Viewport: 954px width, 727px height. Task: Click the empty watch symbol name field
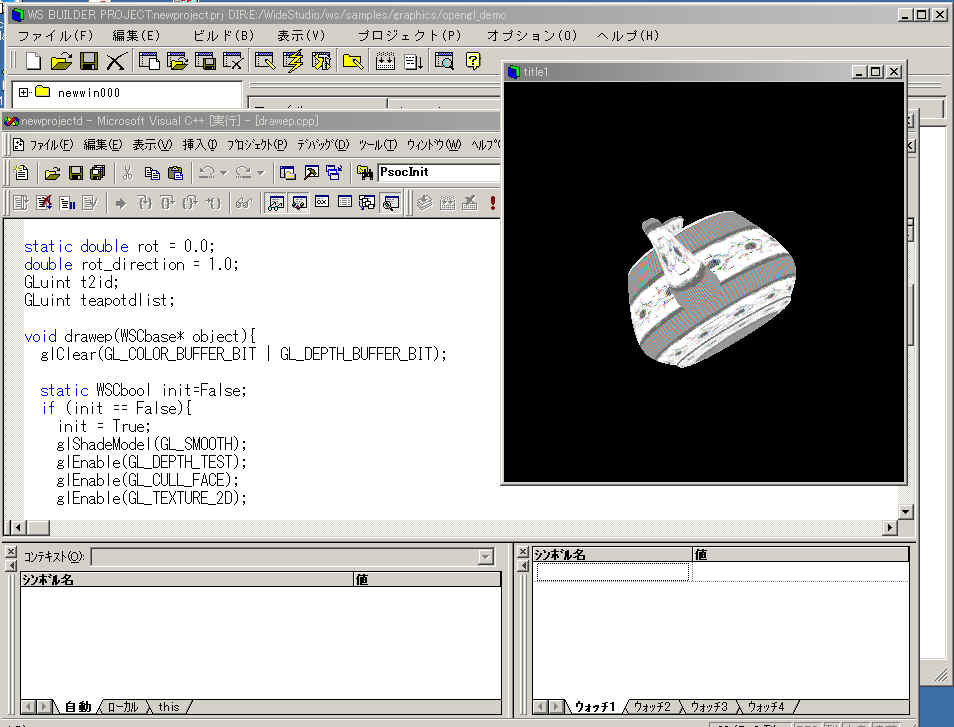coord(612,572)
